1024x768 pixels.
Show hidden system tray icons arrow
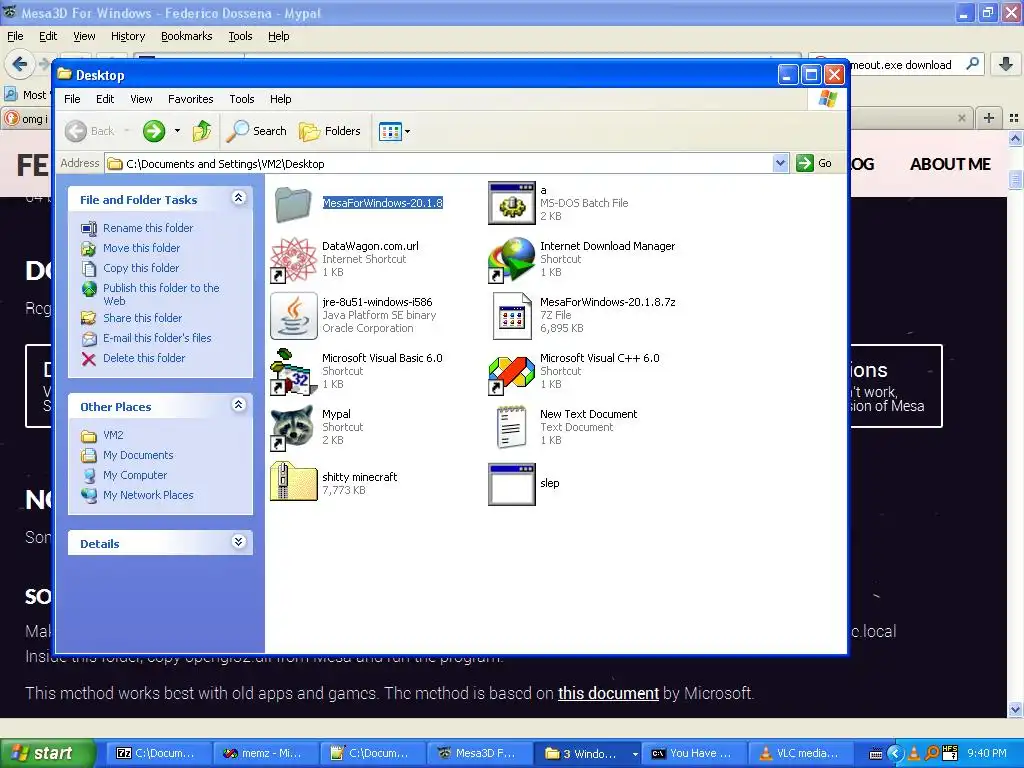point(895,754)
